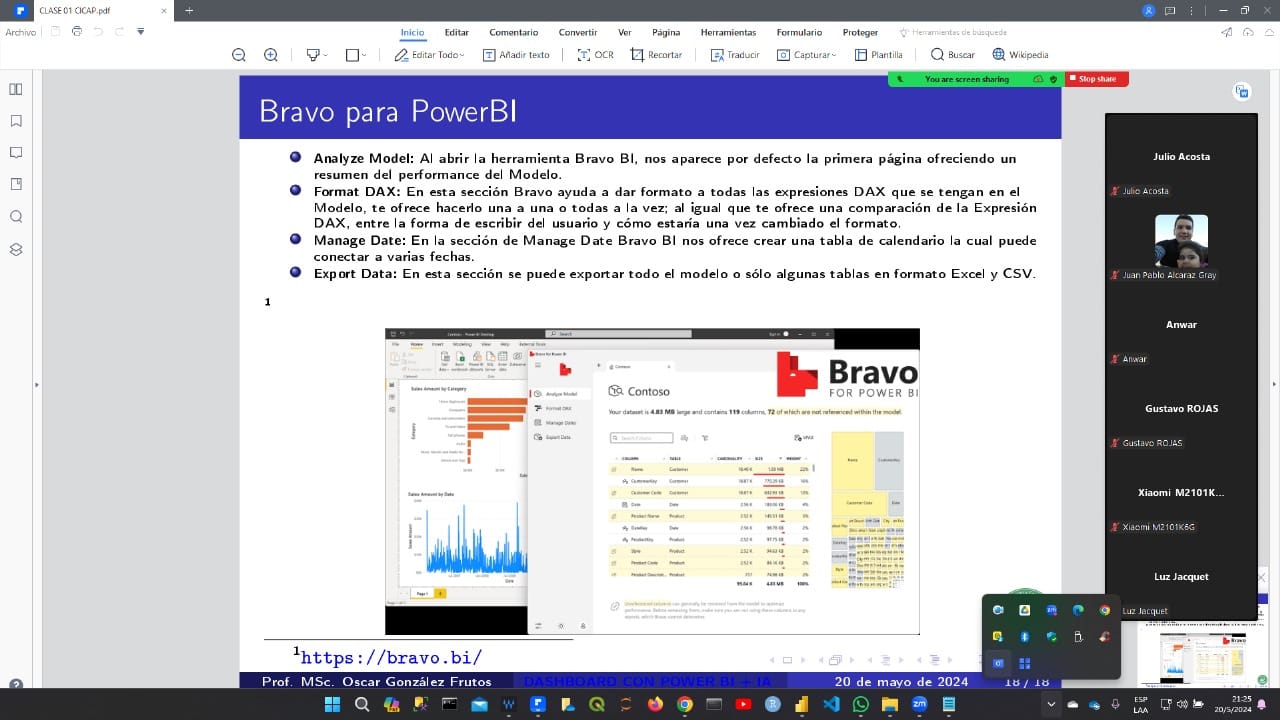Click the Añadir texto button
Image resolution: width=1280 pixels, height=720 pixels.
click(516, 55)
